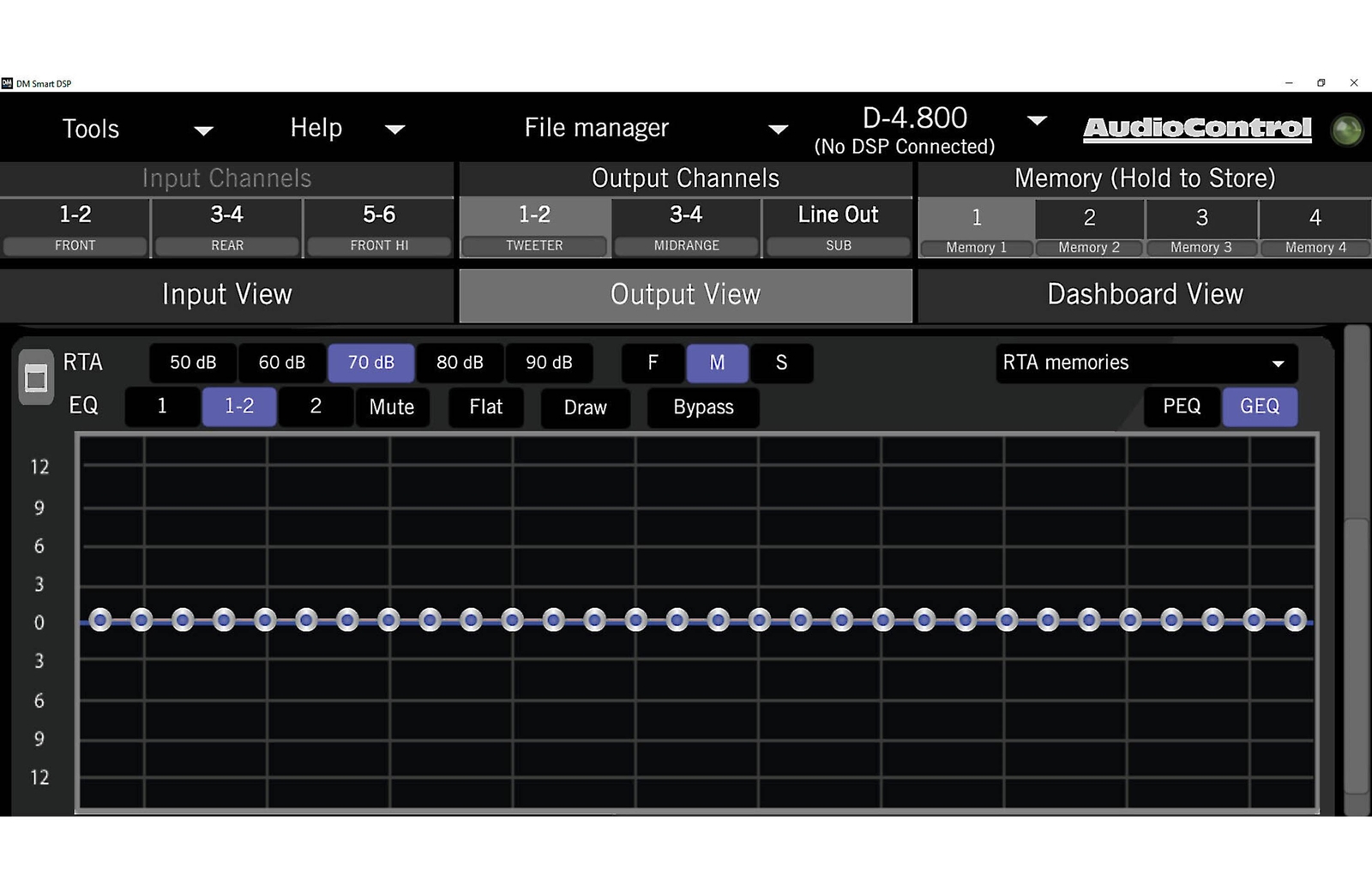Select output channels 3-4 MIDRANGE

tap(686, 228)
